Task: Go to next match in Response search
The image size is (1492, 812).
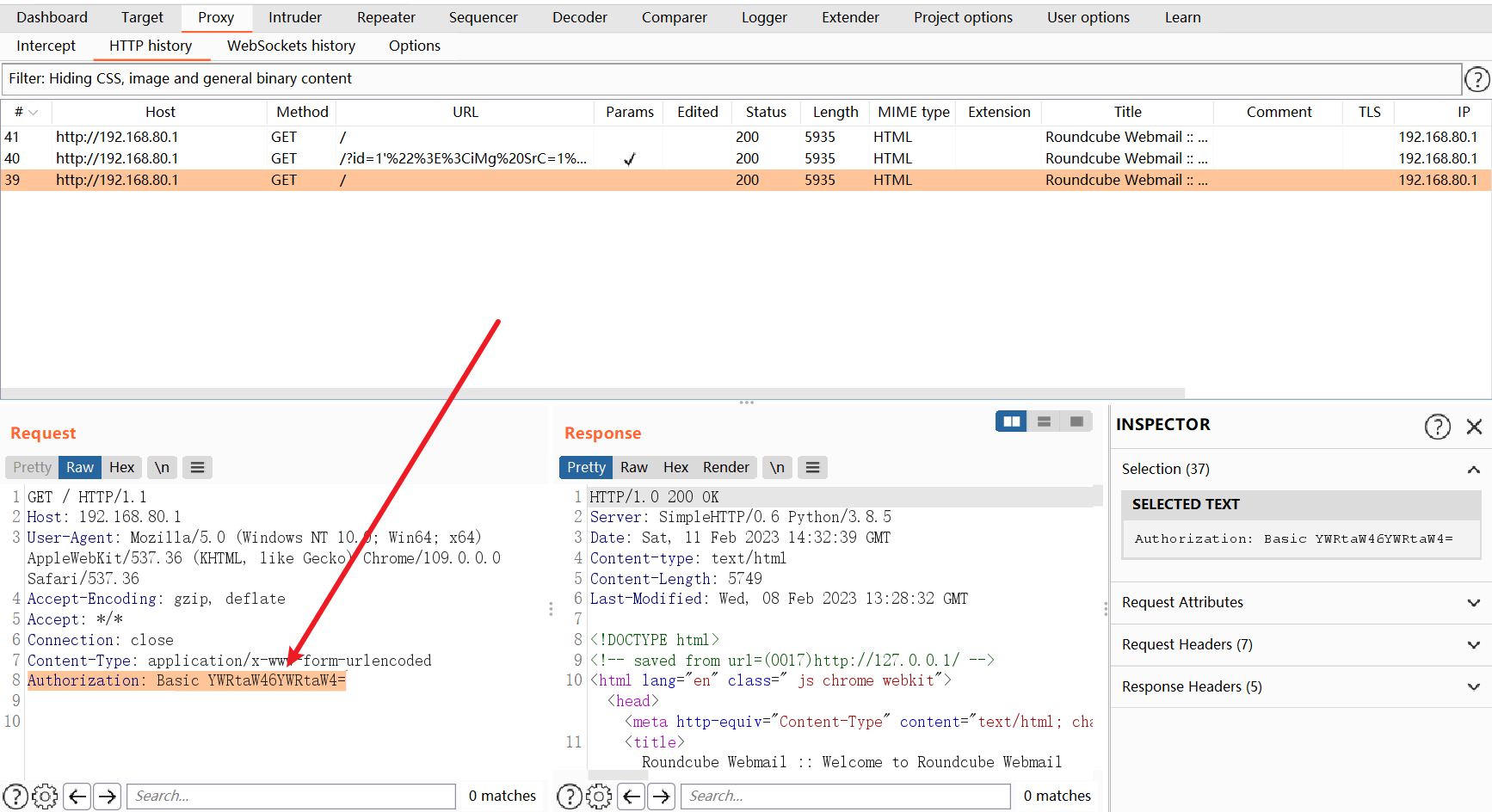Action: click(661, 797)
